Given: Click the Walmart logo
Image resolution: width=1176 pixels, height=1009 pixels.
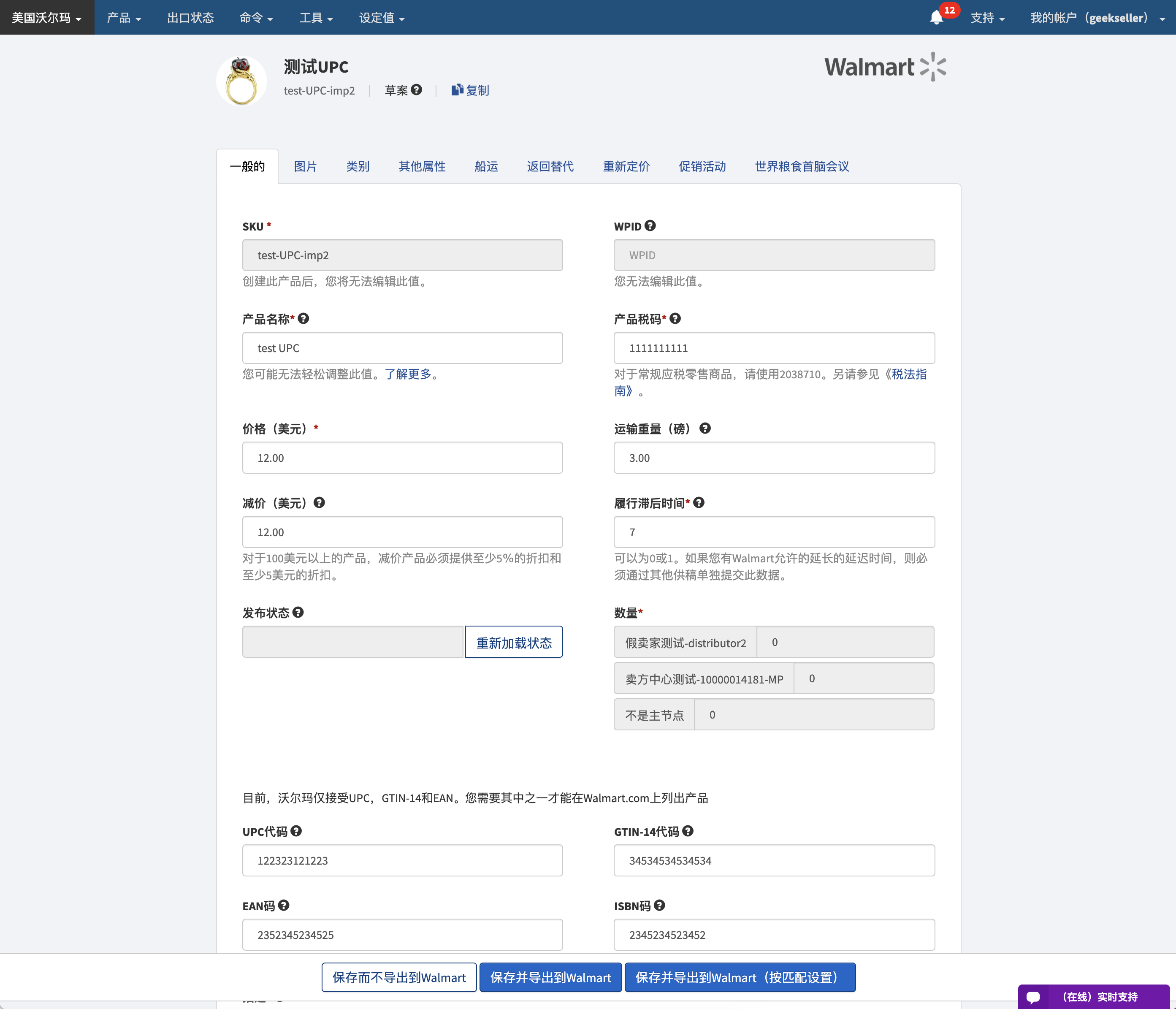Looking at the screenshot, I should pos(886,67).
